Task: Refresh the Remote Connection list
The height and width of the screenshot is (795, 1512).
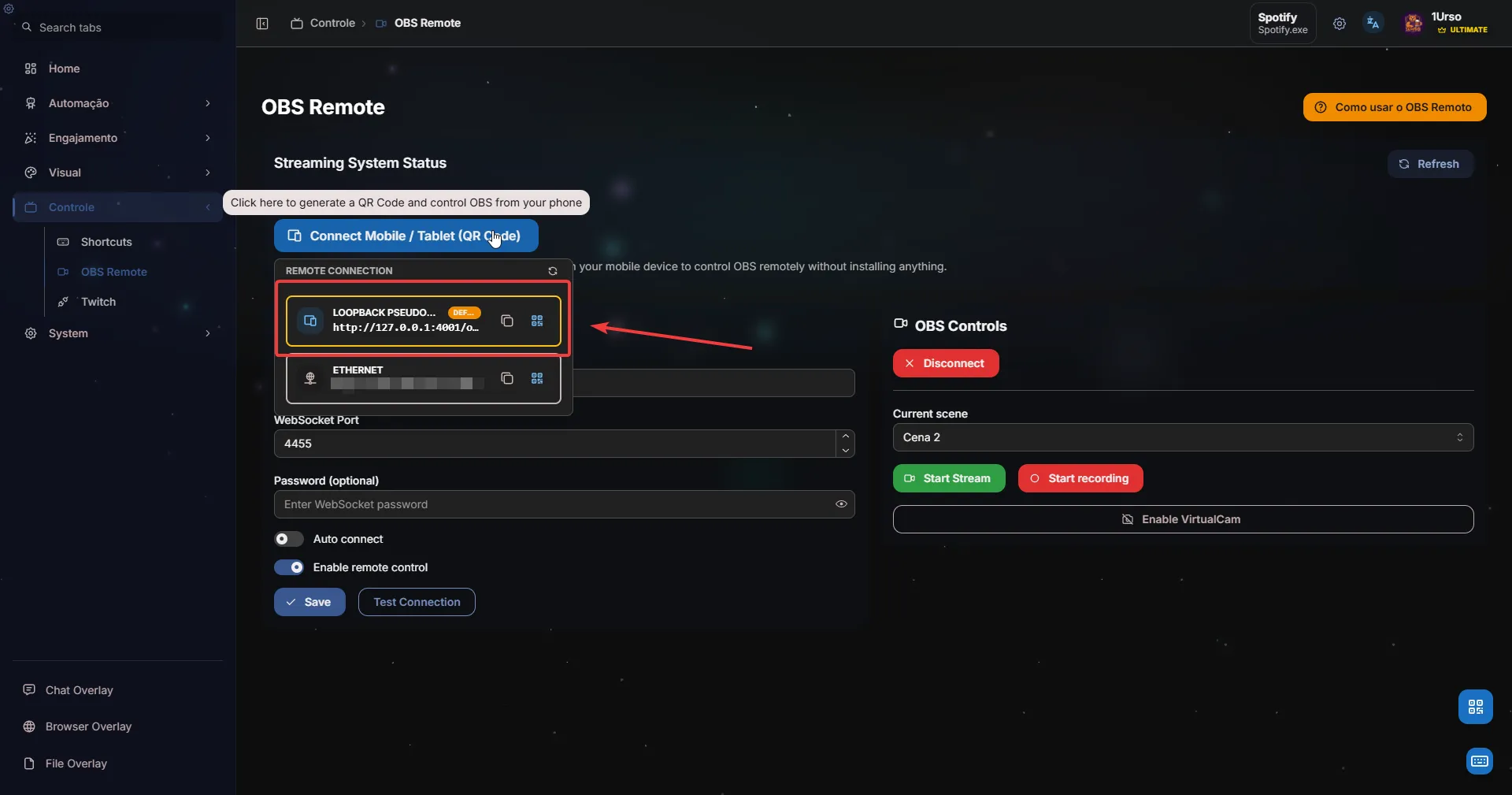Action: click(553, 271)
